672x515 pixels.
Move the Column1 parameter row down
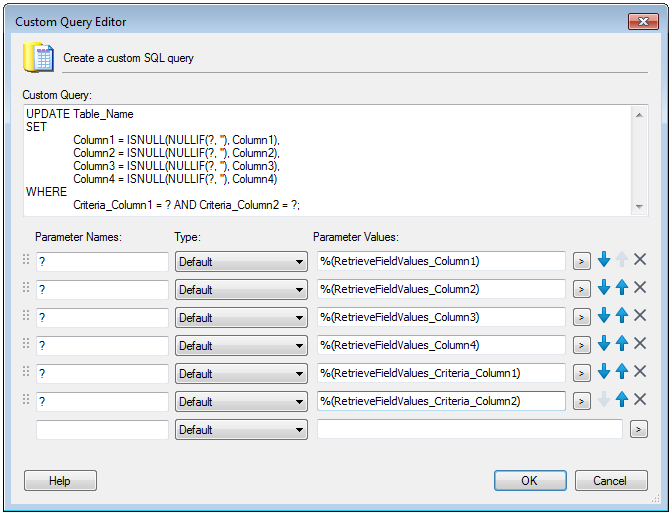604,260
